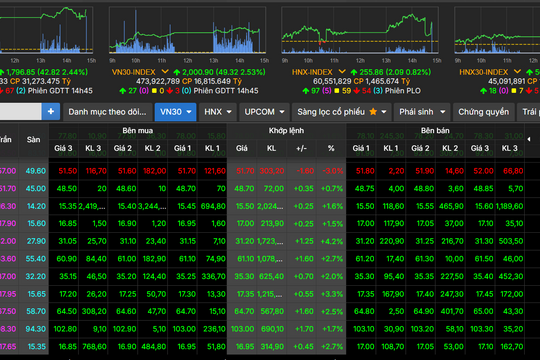Click the red down arrow beside 3 under VN30-INDEX
Screen dimensions: 540x360
[x=169, y=91]
